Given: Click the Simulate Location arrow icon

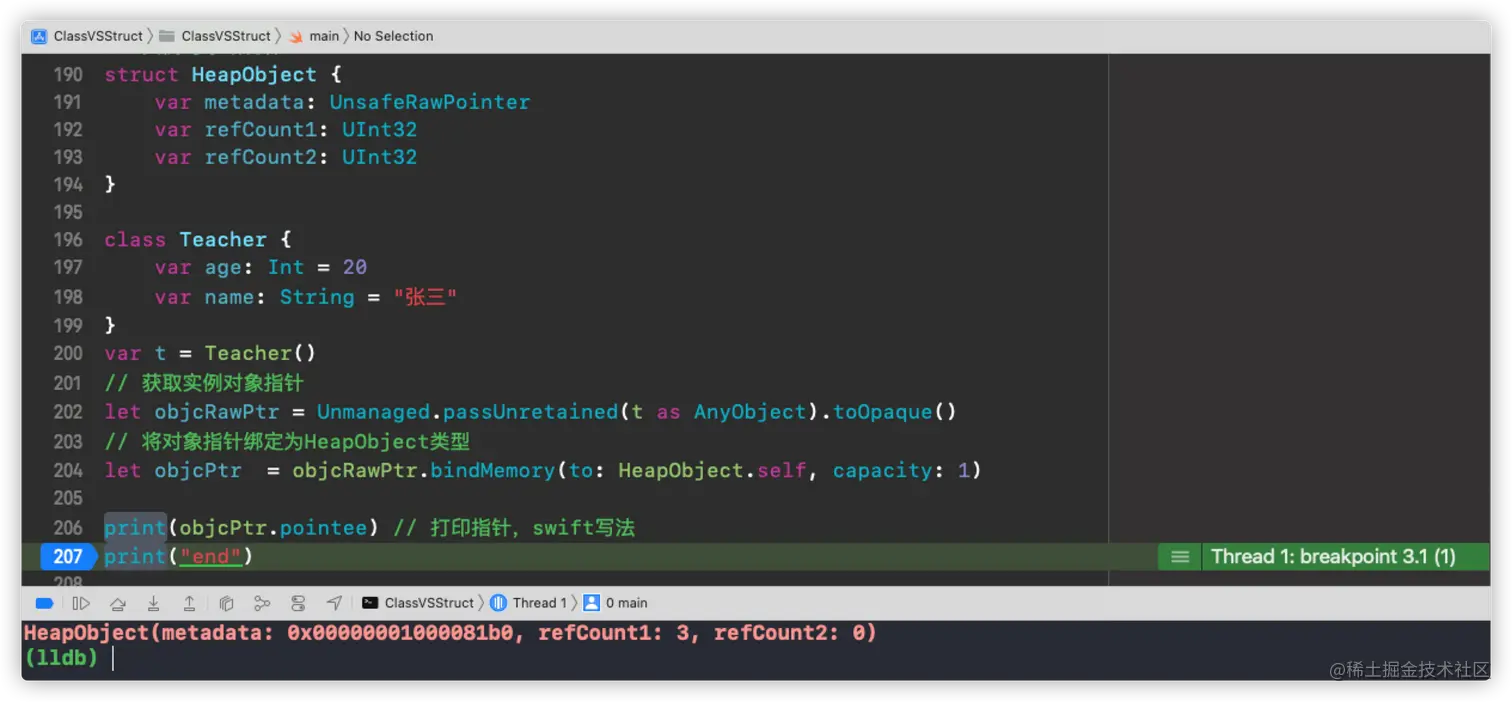Looking at the screenshot, I should tap(334, 603).
